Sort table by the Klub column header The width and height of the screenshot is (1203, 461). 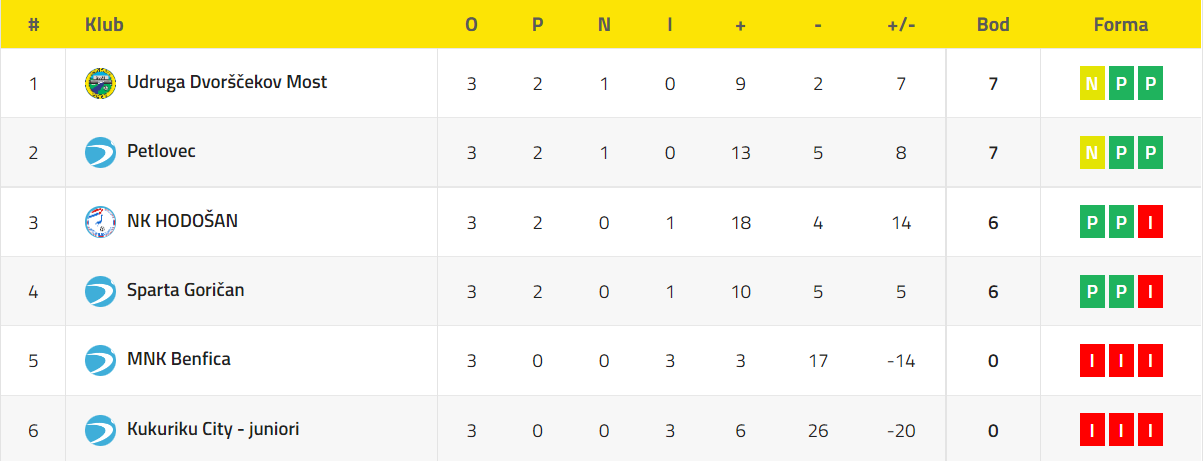coord(105,25)
